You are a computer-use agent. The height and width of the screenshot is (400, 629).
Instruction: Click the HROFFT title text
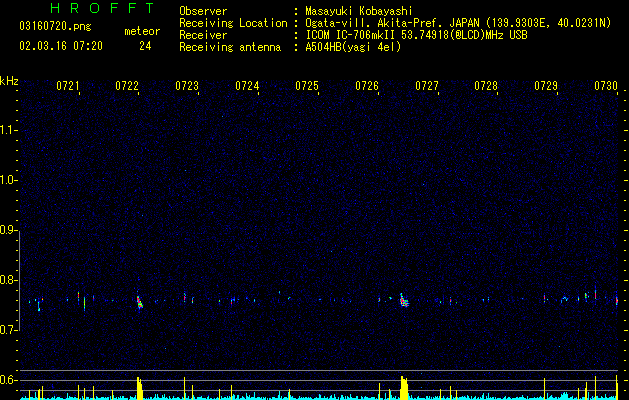coord(103,8)
